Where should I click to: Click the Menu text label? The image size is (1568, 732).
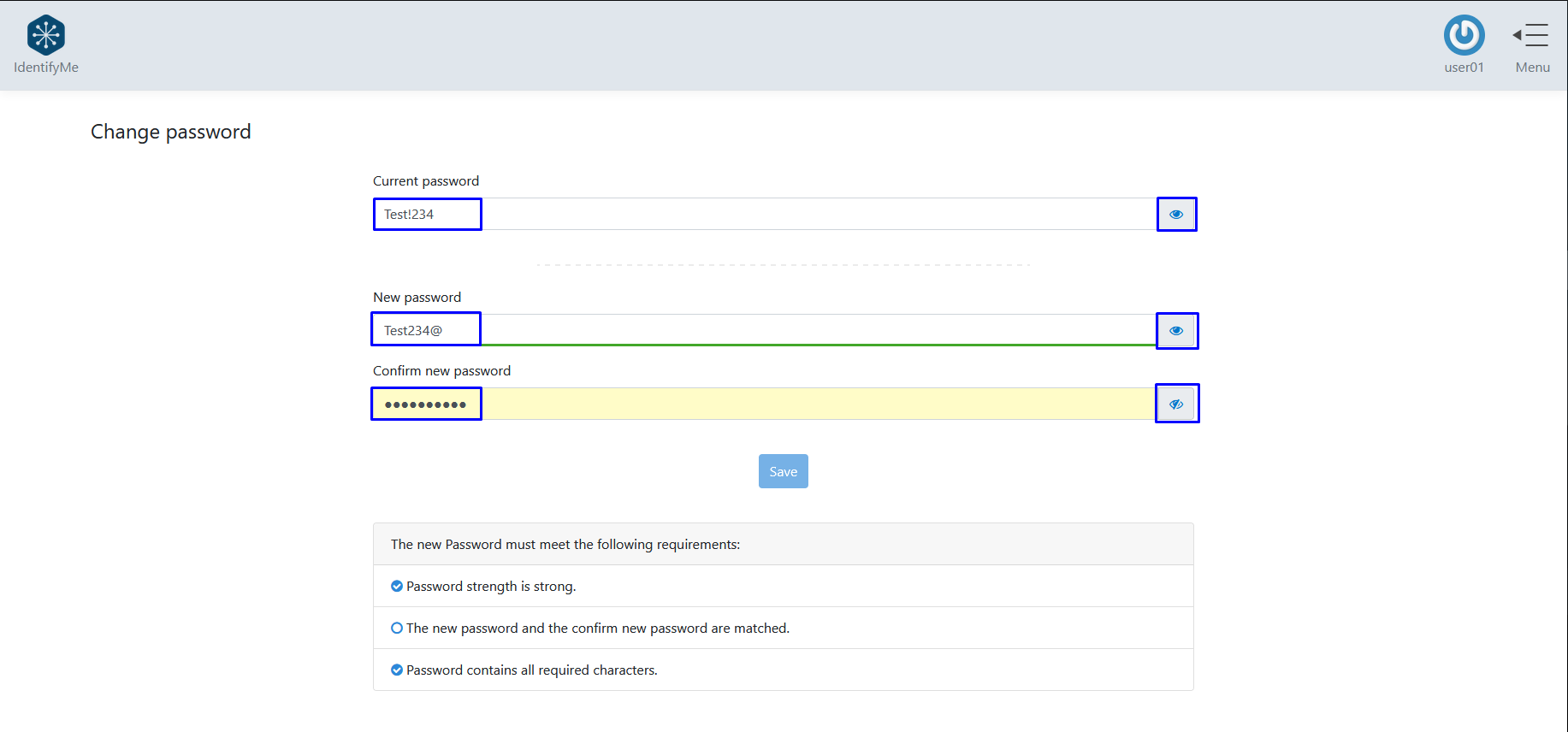[x=1532, y=68]
